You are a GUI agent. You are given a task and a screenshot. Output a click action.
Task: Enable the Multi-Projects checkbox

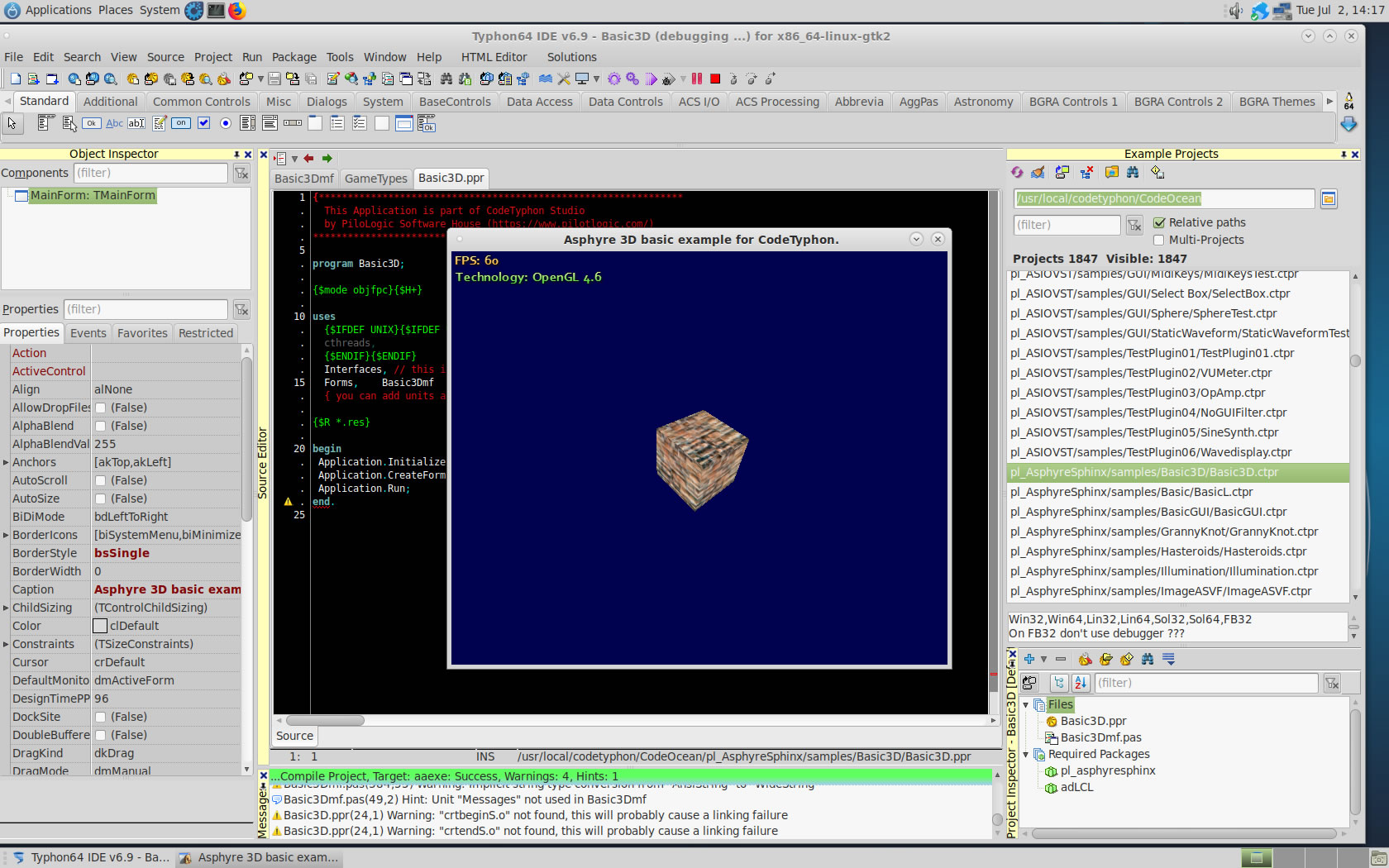(x=1159, y=240)
